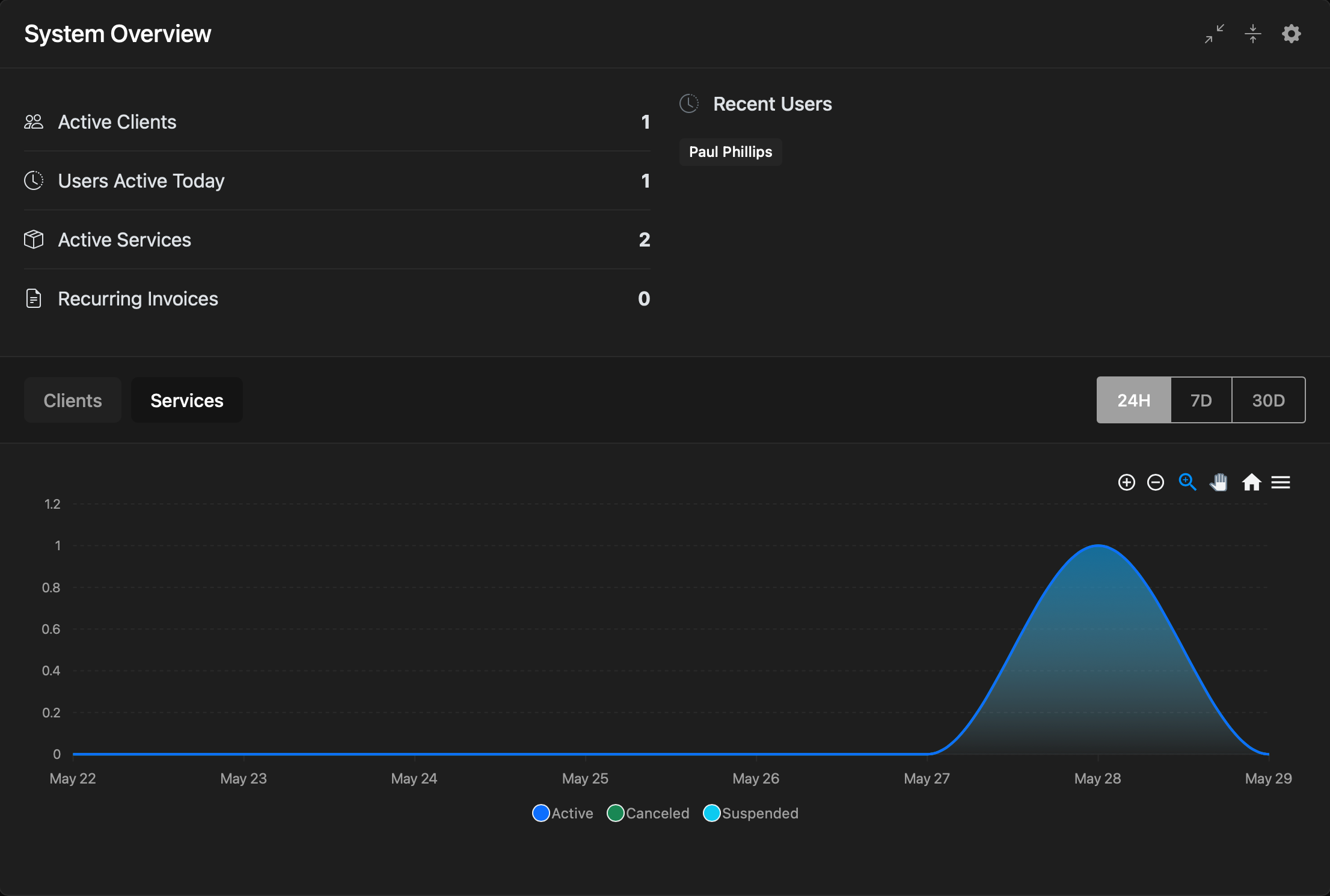The width and height of the screenshot is (1330, 896).
Task: Open recent user Paul Phillips
Action: 731,152
